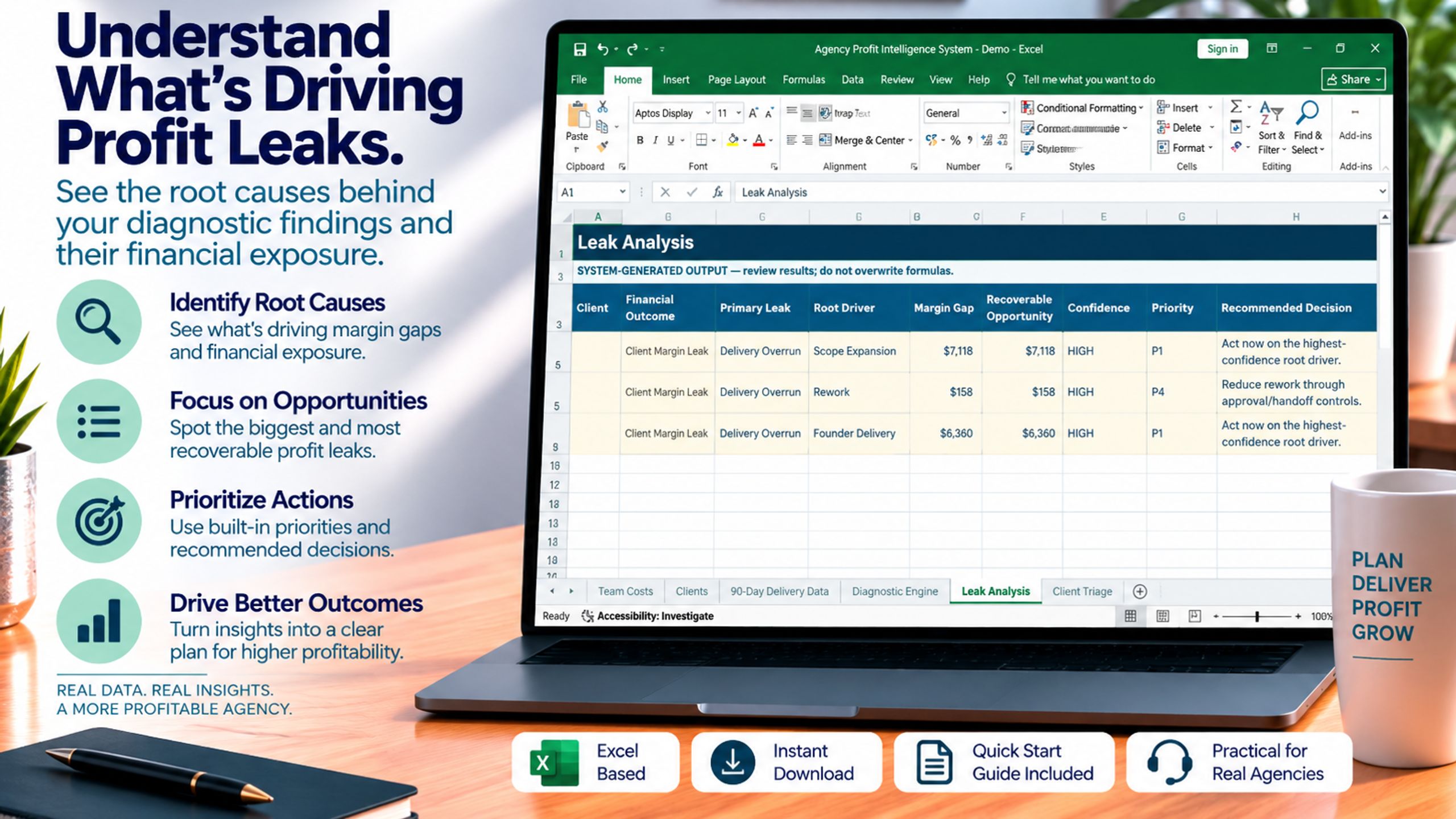1456x819 pixels.
Task: Click the formula bar showing Leak Analysis
Action: pyautogui.click(x=1061, y=192)
